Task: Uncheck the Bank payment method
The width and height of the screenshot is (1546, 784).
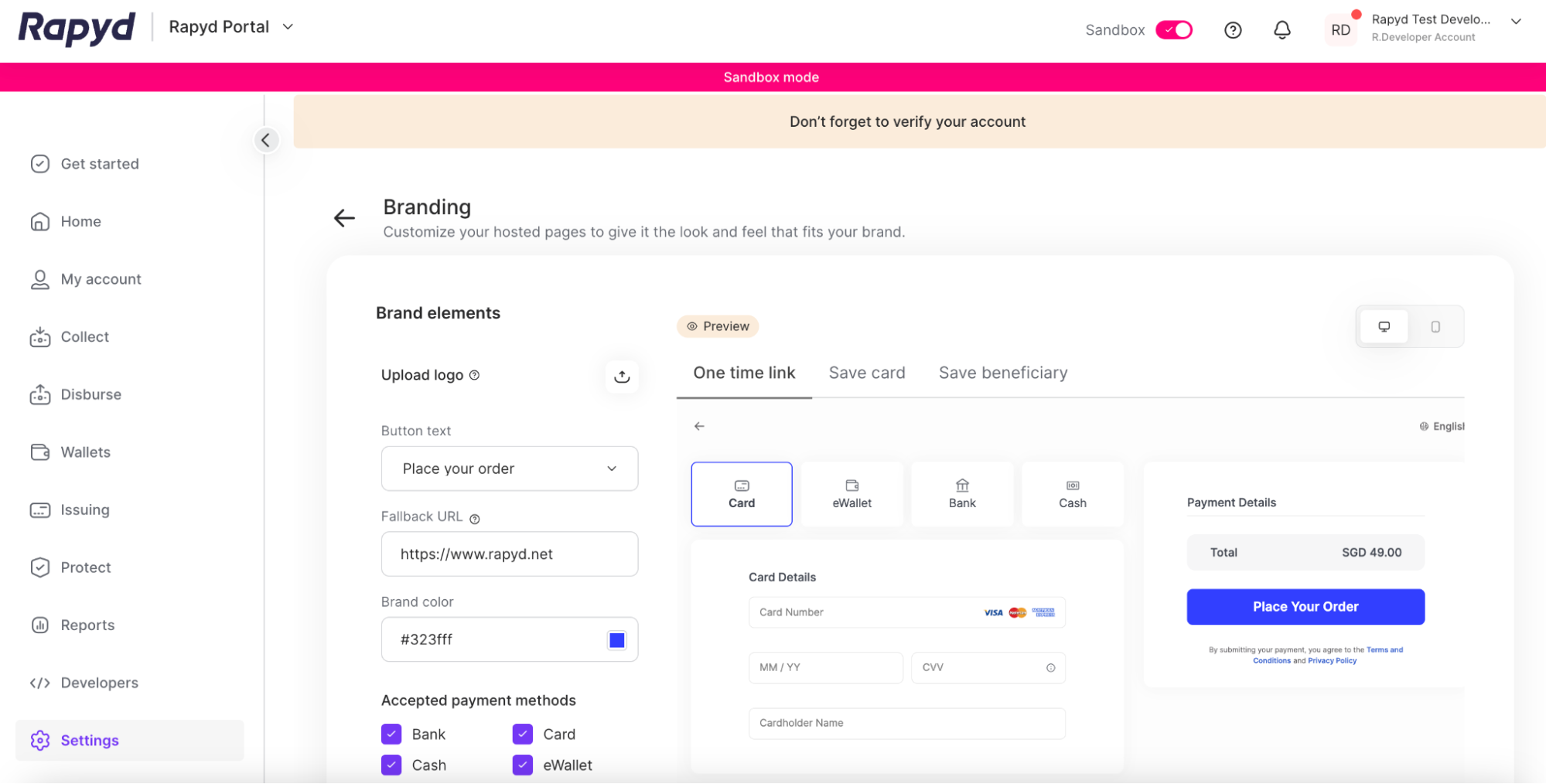Action: tap(391, 734)
